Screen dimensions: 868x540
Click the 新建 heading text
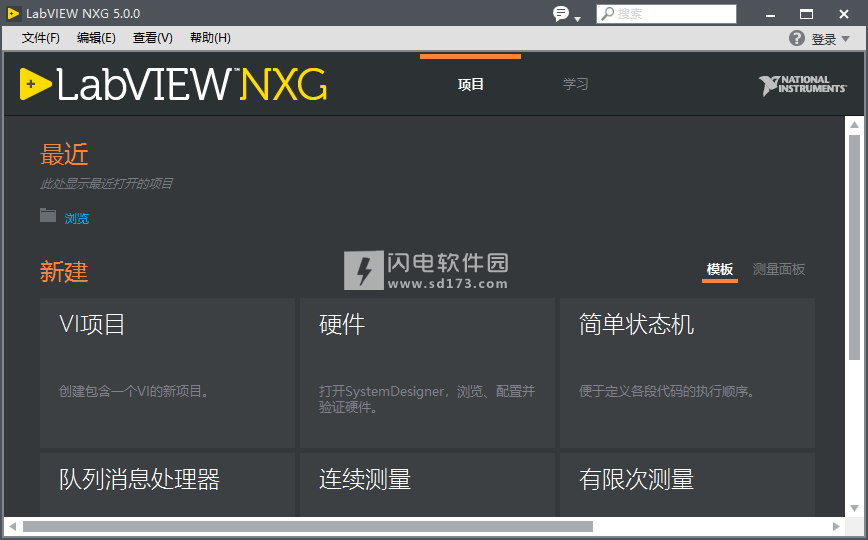click(64, 272)
